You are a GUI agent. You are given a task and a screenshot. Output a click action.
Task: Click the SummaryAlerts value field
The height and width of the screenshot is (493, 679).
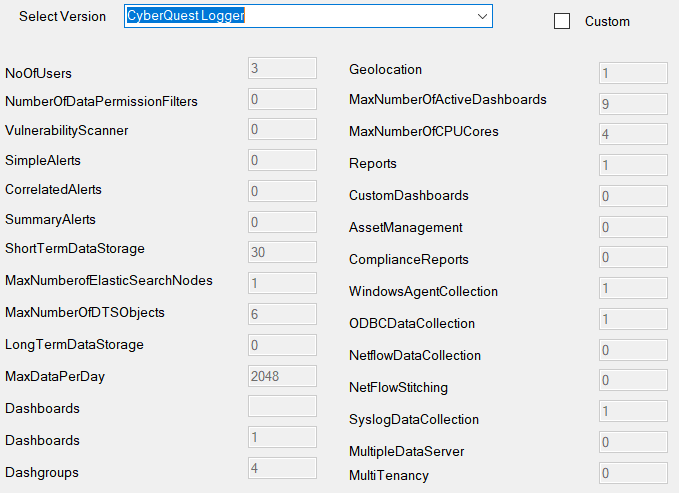pos(282,222)
